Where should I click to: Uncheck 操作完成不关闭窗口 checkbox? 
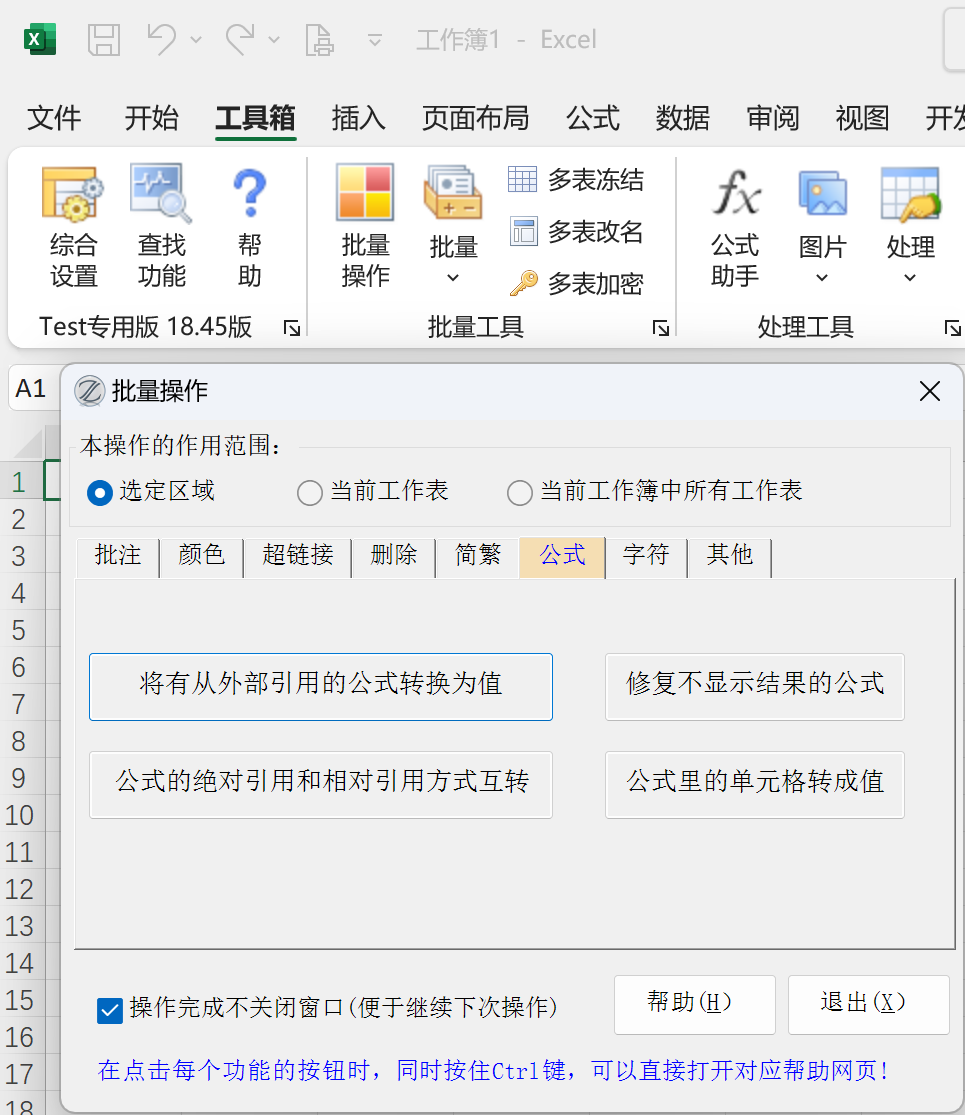(110, 1010)
